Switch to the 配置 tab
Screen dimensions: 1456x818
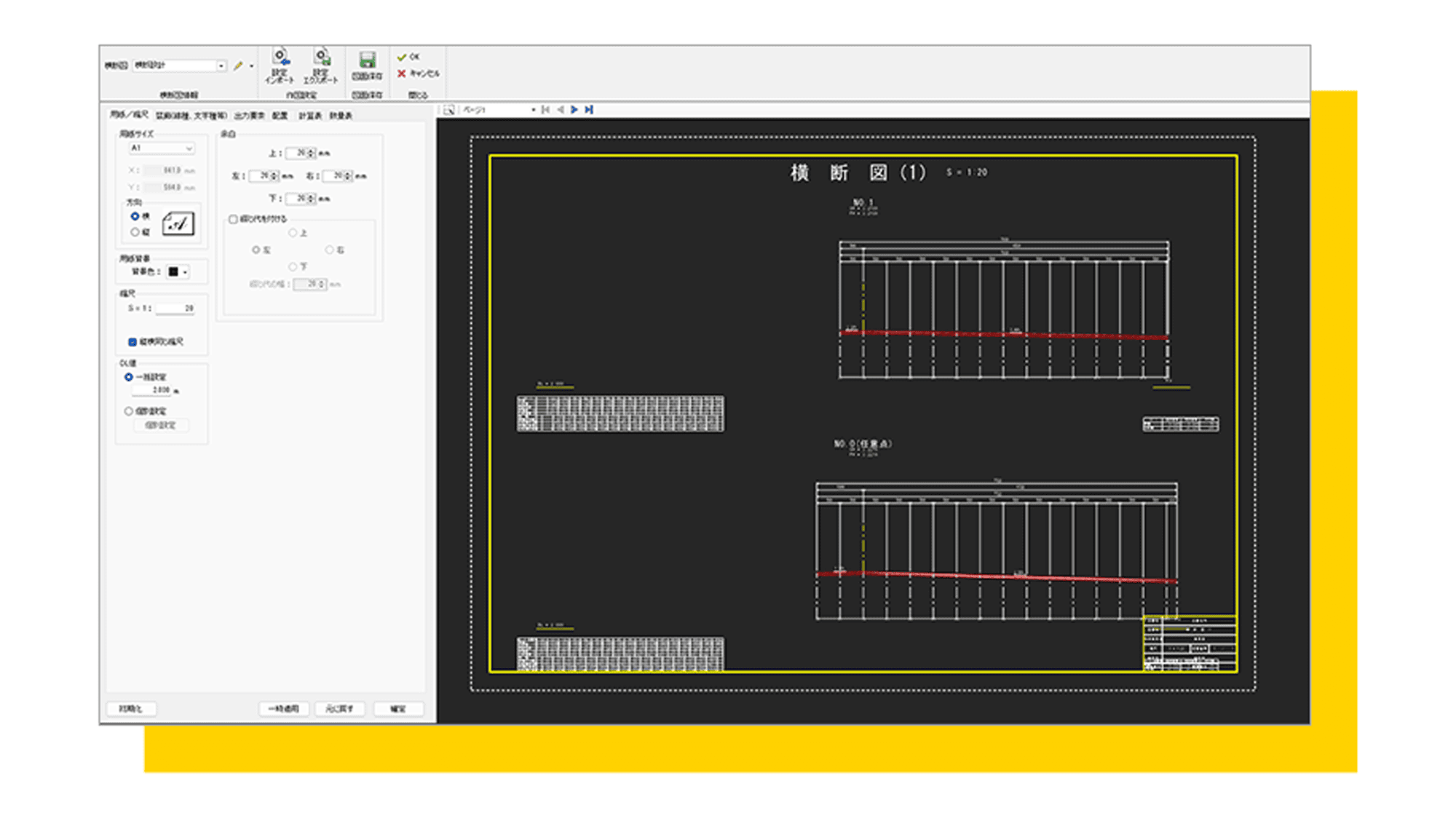(x=280, y=116)
